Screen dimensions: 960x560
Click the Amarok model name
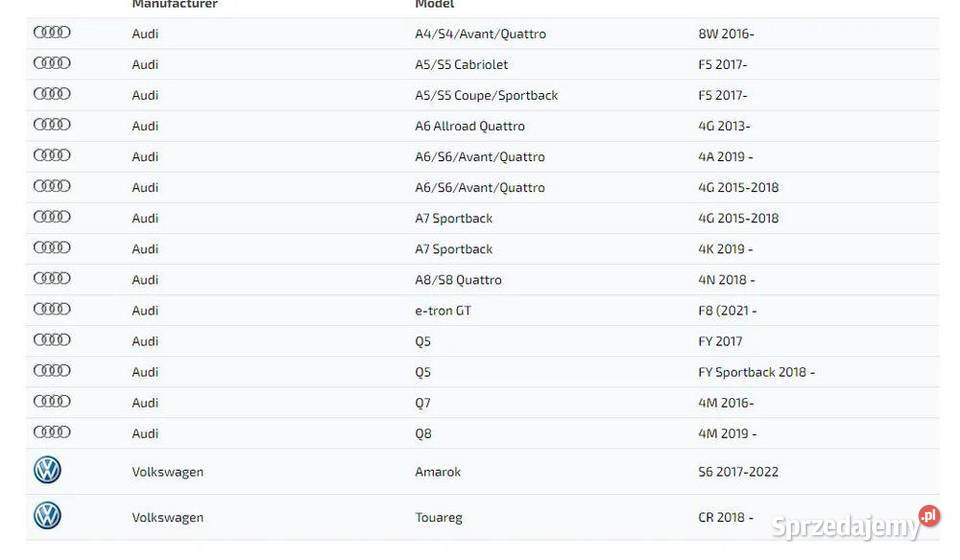438,472
